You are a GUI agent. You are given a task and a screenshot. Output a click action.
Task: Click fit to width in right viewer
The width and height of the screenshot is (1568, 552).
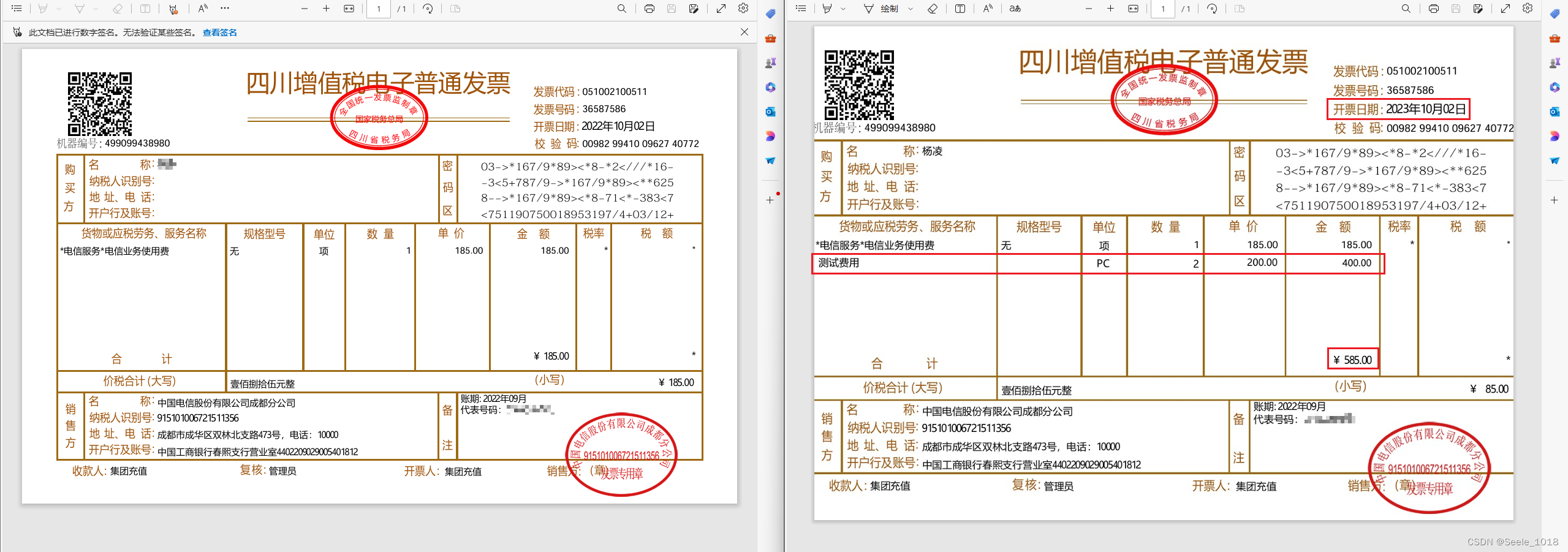(x=1133, y=9)
